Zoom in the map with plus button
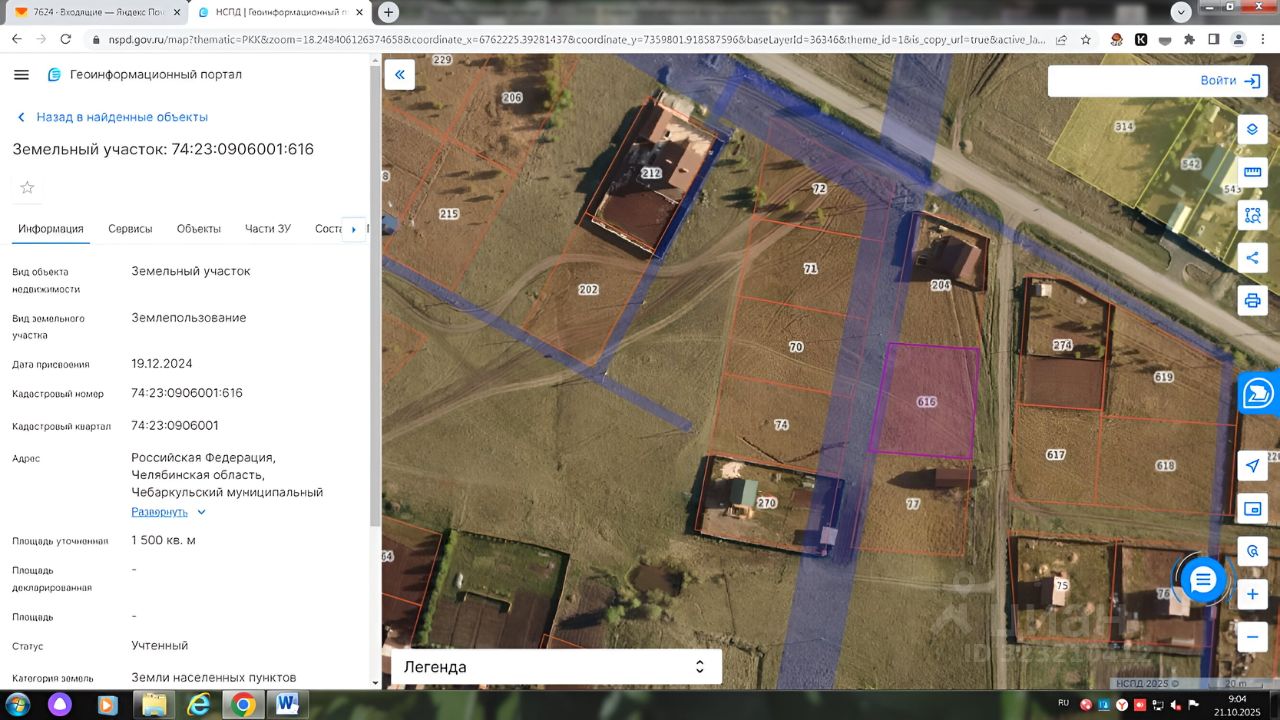1280x720 pixels. pos(1252,594)
